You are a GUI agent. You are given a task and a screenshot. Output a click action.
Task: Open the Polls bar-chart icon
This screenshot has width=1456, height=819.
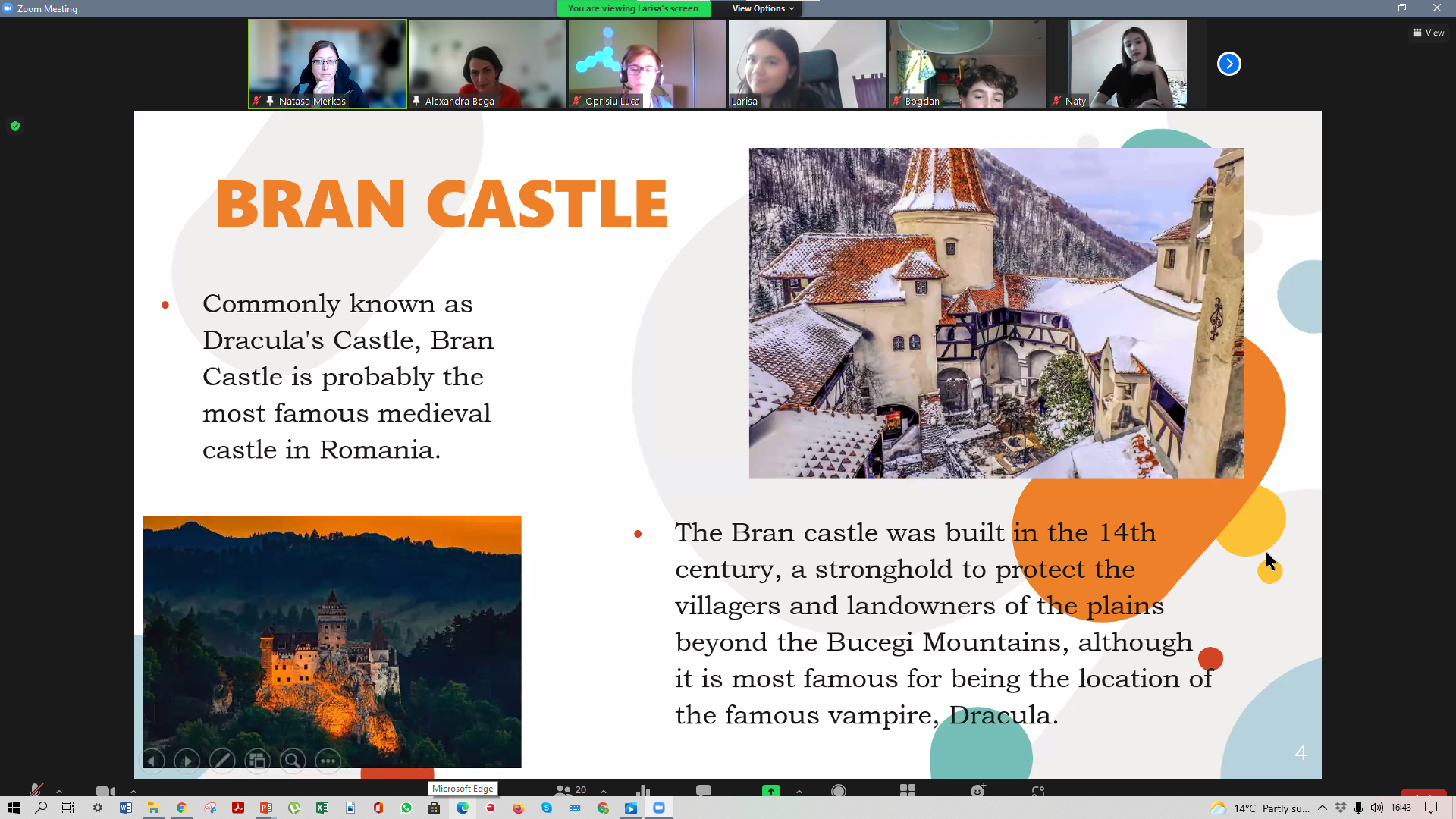click(643, 790)
